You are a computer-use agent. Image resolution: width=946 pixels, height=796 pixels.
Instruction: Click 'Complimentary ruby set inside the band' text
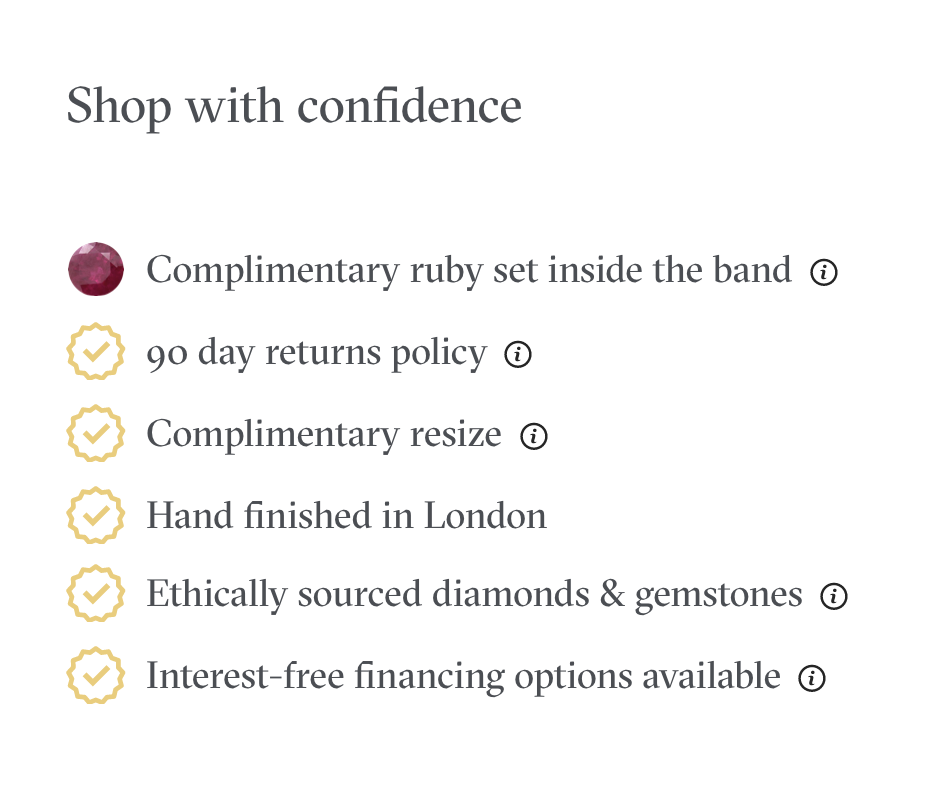pyautogui.click(x=469, y=270)
